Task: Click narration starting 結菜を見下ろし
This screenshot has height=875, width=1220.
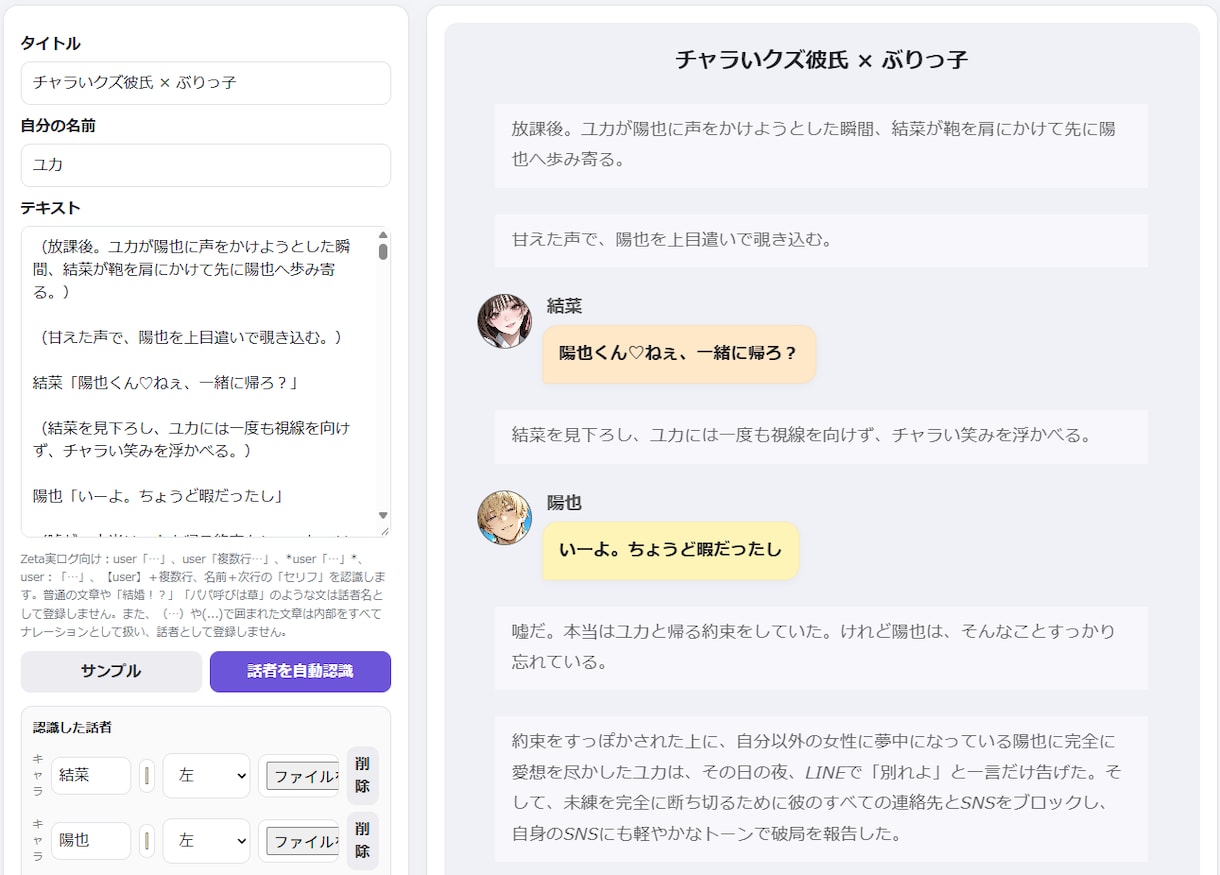Action: (821, 436)
